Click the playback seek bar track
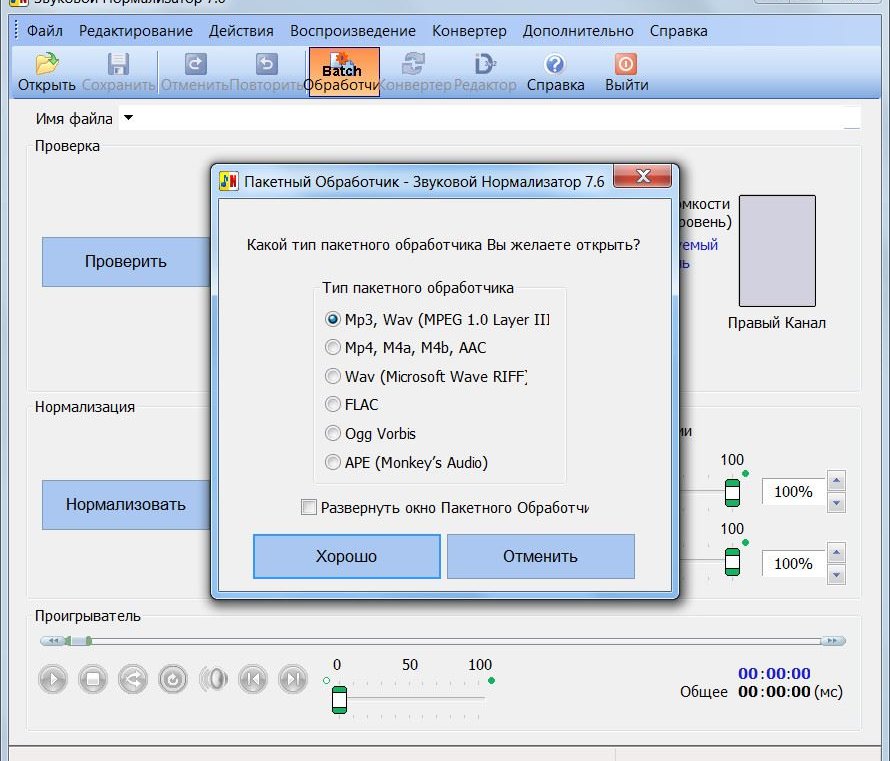Viewport: 890px width, 761px height. click(x=454, y=641)
